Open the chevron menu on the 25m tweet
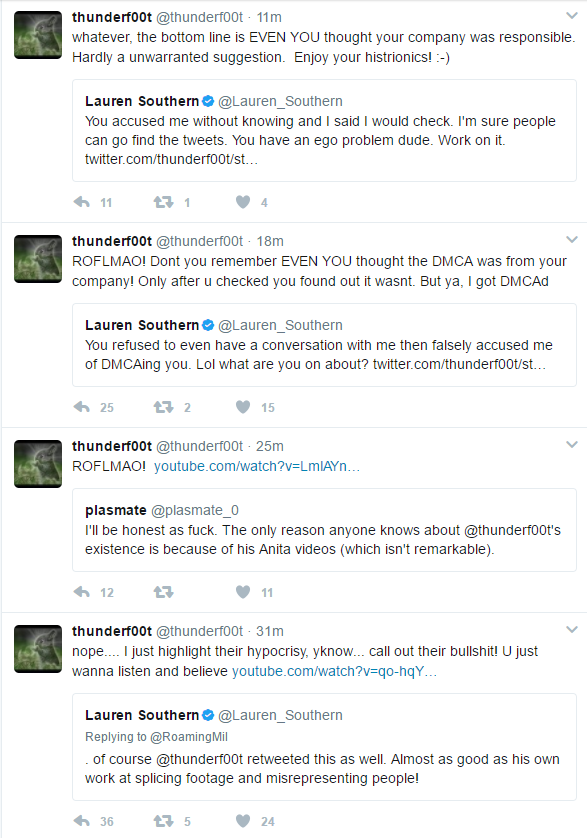This screenshot has height=838, width=587. click(x=571, y=445)
